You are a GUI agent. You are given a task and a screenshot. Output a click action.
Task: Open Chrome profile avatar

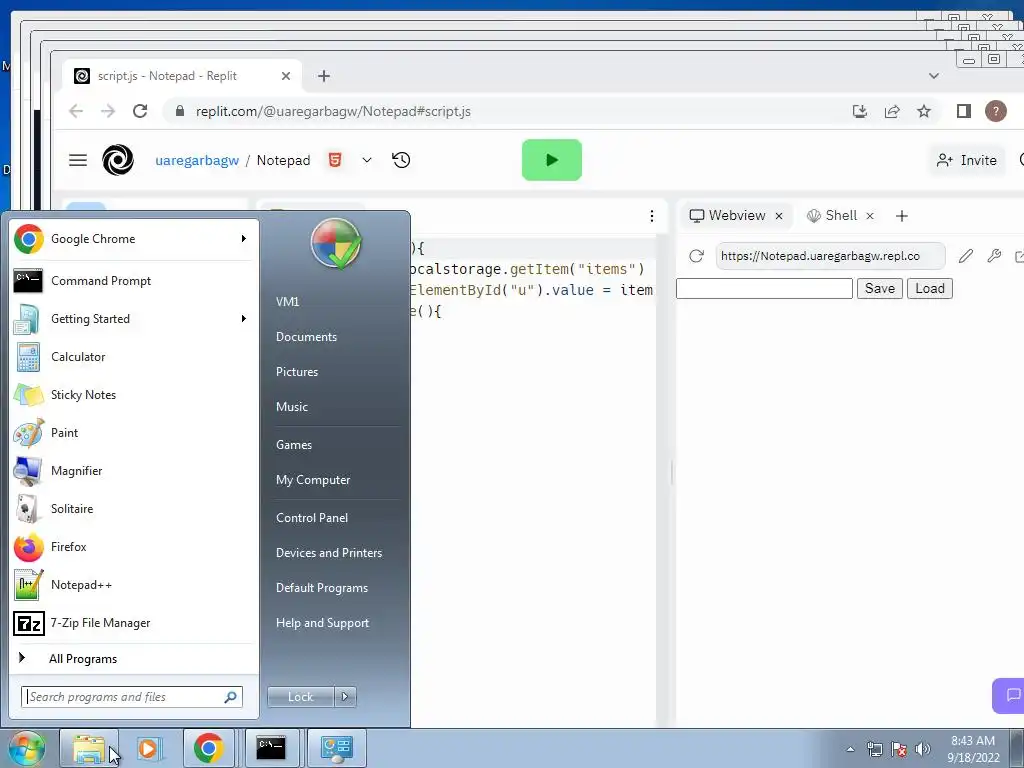click(x=995, y=111)
